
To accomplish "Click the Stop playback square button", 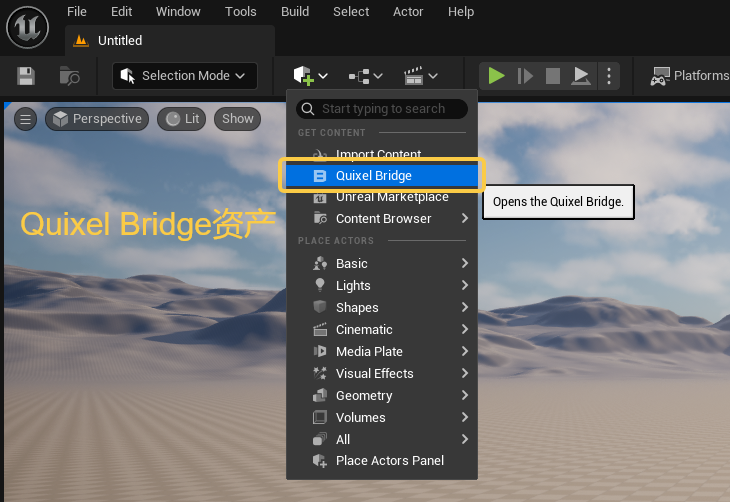I will (x=553, y=75).
